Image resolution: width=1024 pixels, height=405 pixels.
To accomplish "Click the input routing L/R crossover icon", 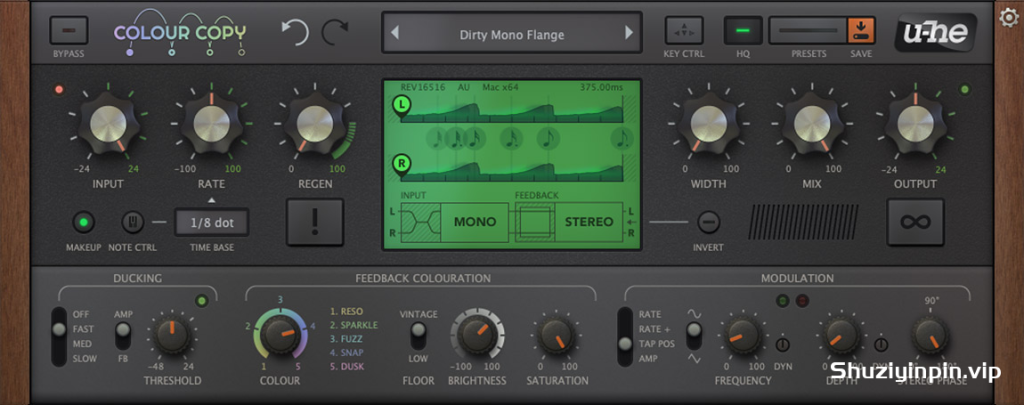I will 421,222.
